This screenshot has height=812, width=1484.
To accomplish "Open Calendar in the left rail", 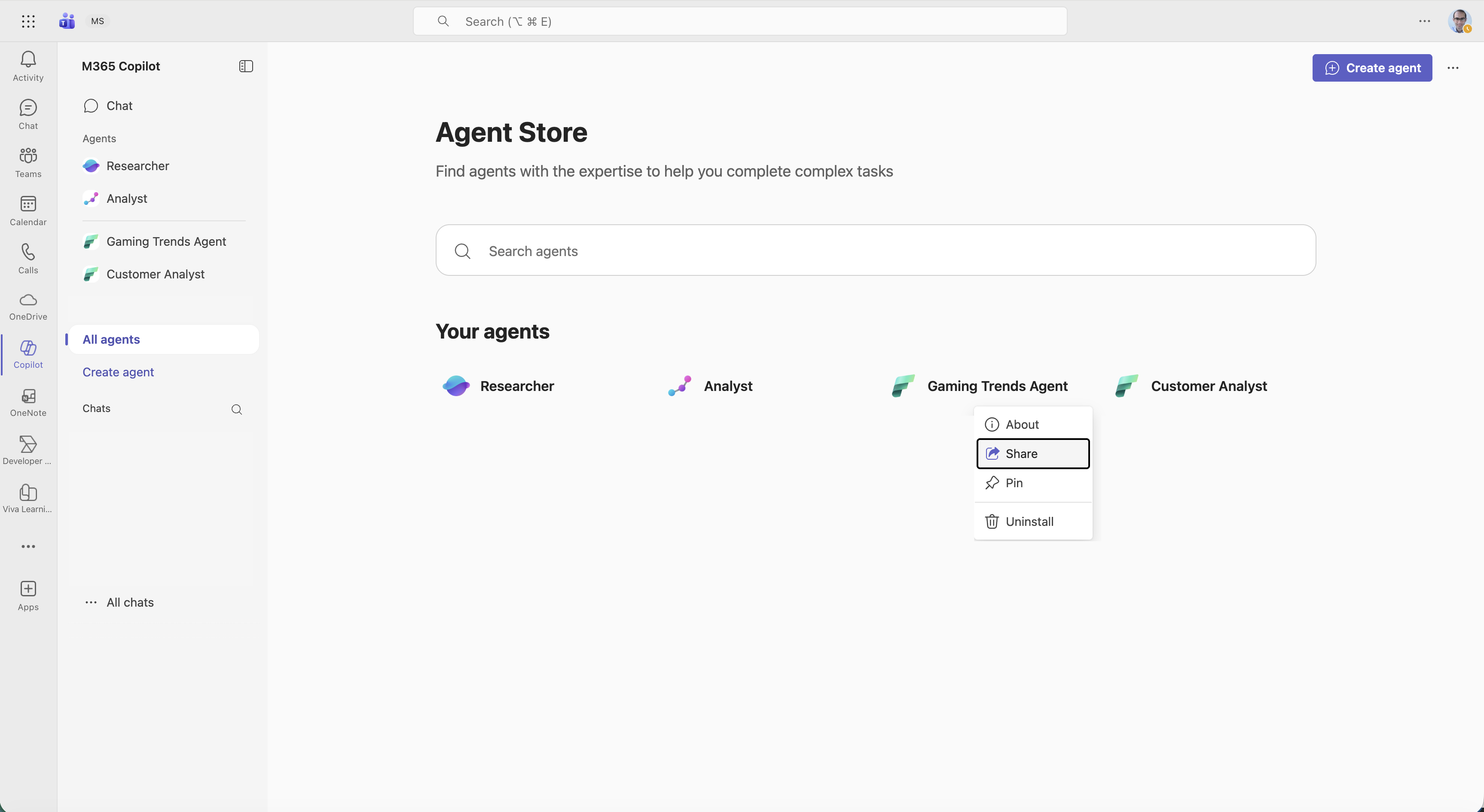I will (x=28, y=210).
